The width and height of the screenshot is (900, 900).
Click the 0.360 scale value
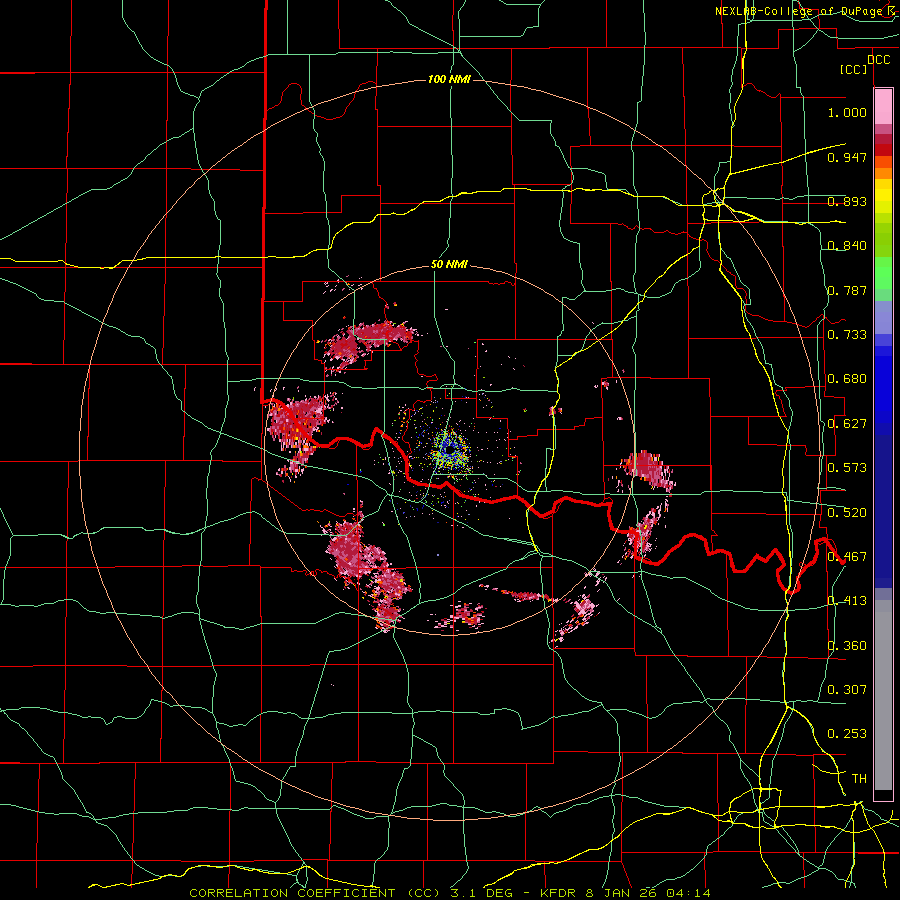[847, 646]
